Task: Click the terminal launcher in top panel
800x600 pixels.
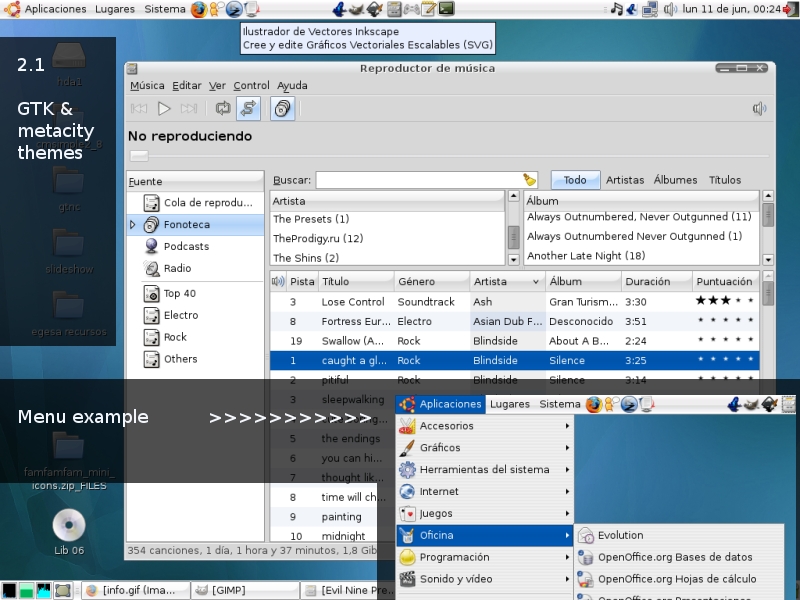Action: (x=446, y=9)
